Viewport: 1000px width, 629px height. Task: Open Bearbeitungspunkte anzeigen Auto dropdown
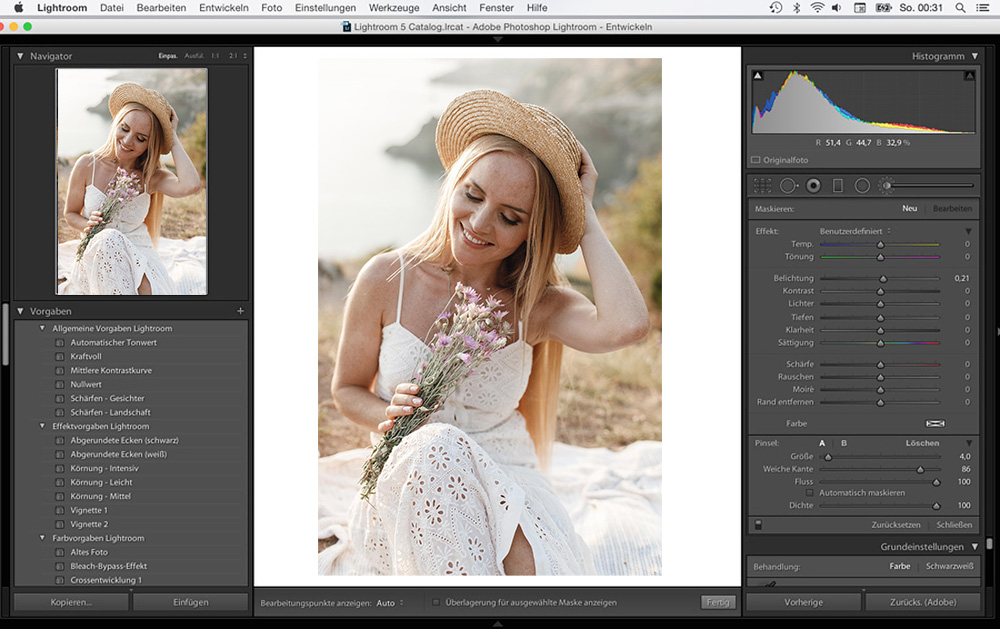pyautogui.click(x=390, y=603)
